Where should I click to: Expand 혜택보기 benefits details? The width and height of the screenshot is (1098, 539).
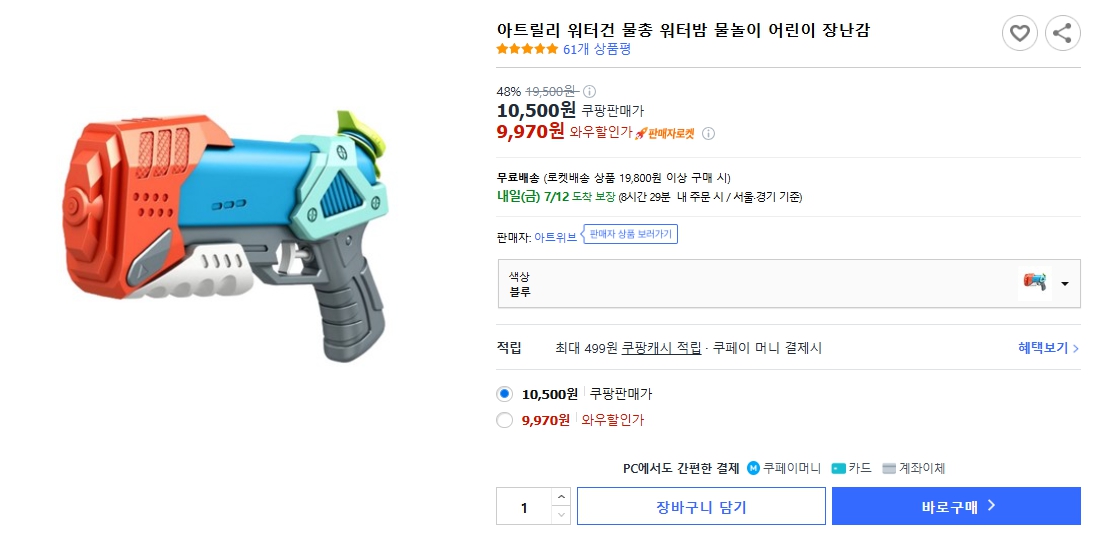click(x=1048, y=348)
